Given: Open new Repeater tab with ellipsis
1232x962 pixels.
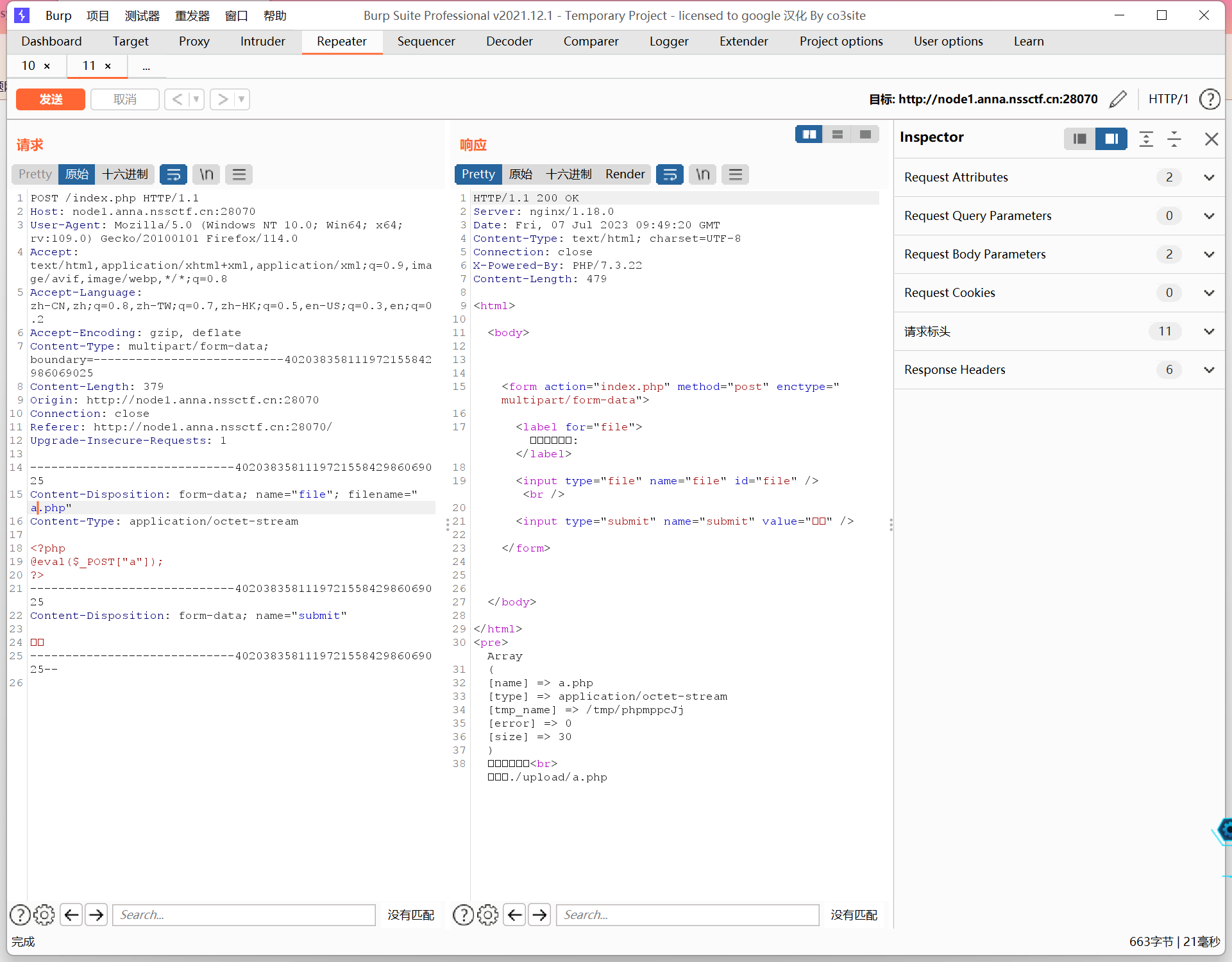Looking at the screenshot, I should [146, 66].
